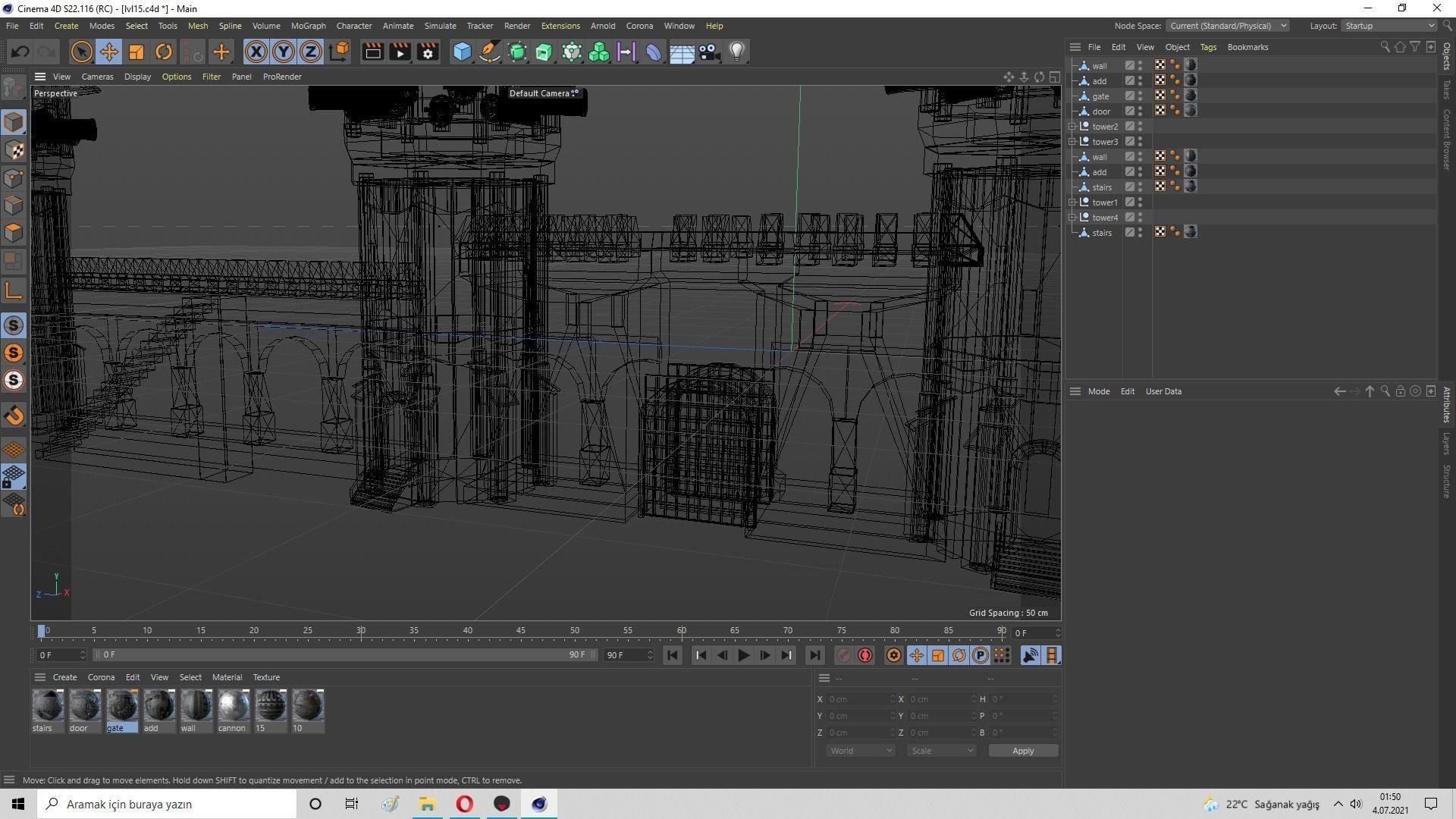
Task: Open viewport Cameras menu
Action: point(97,77)
